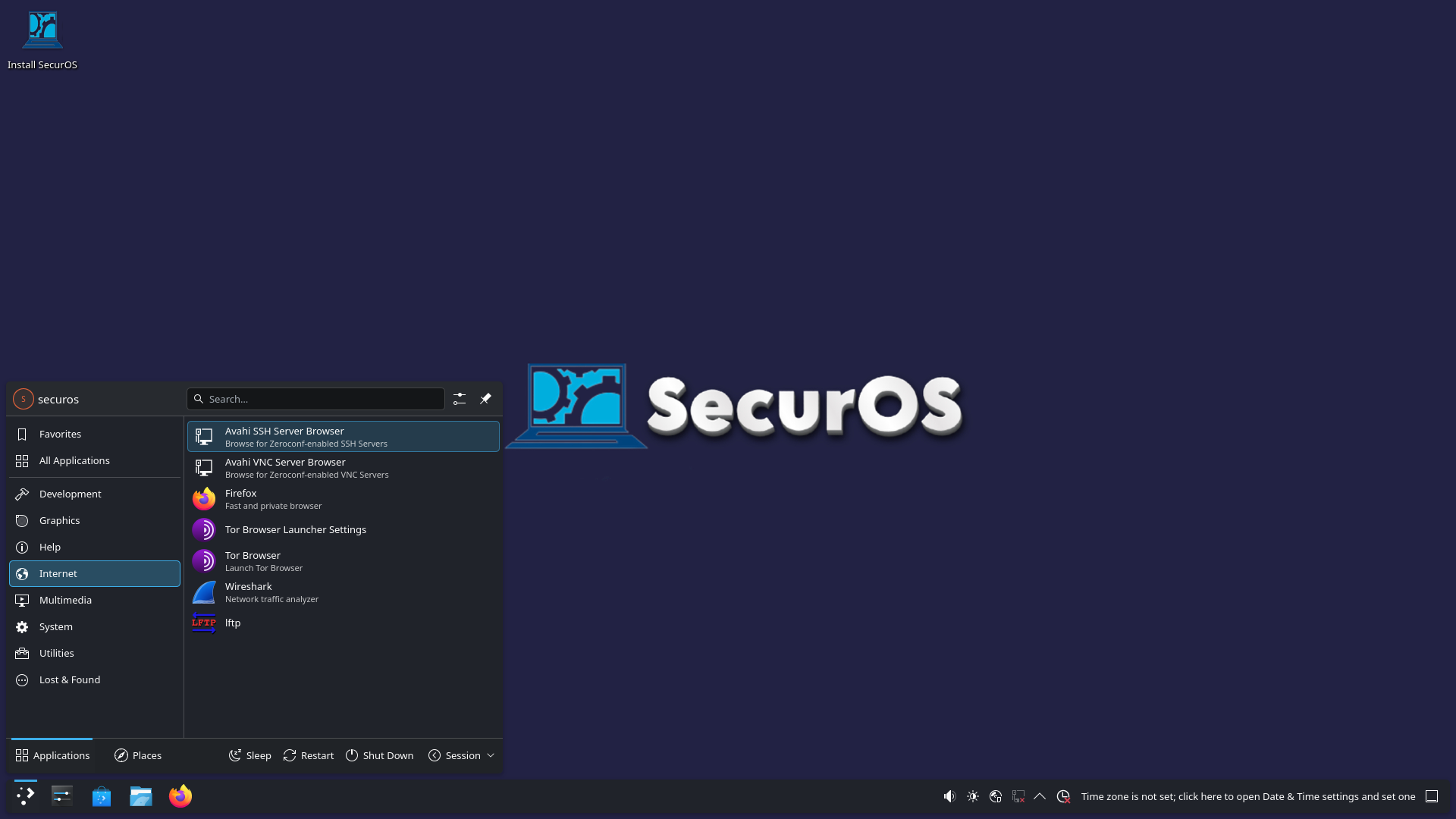1456x819 pixels.
Task: Open the search filter sliders control
Action: click(x=459, y=398)
